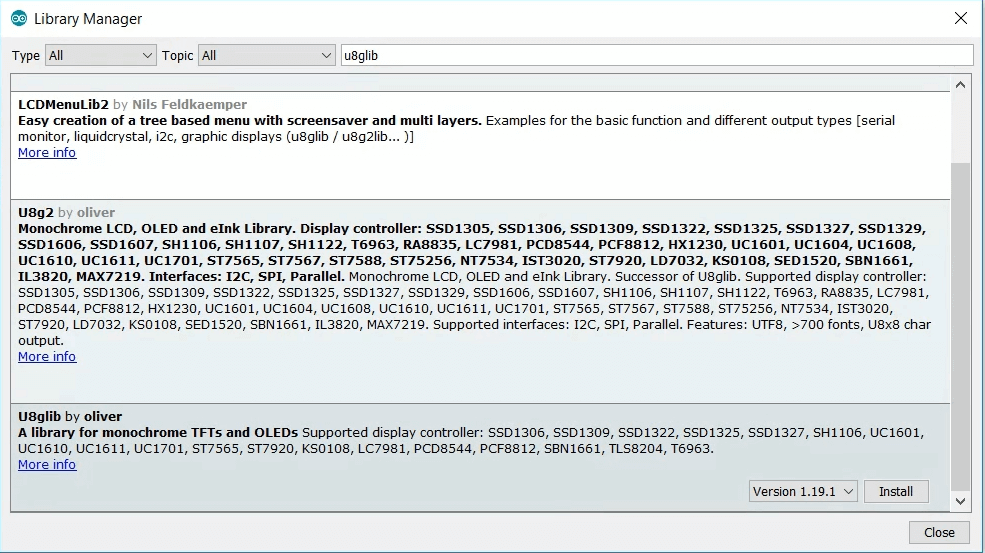
Task: Click the scroll up arrow of list
Action: coord(960,85)
